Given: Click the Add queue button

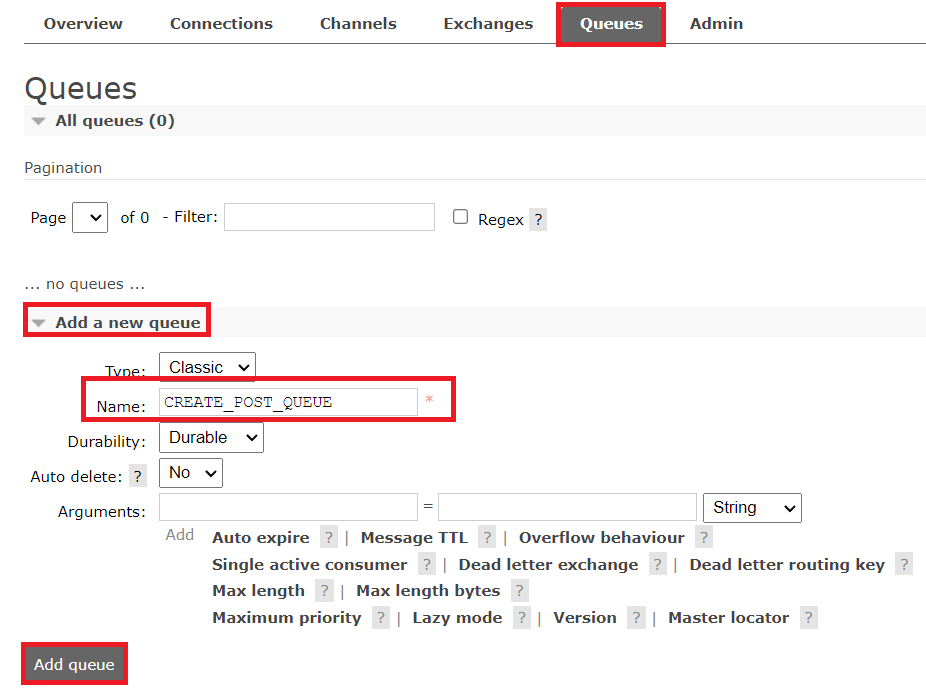Looking at the screenshot, I should 74,664.
